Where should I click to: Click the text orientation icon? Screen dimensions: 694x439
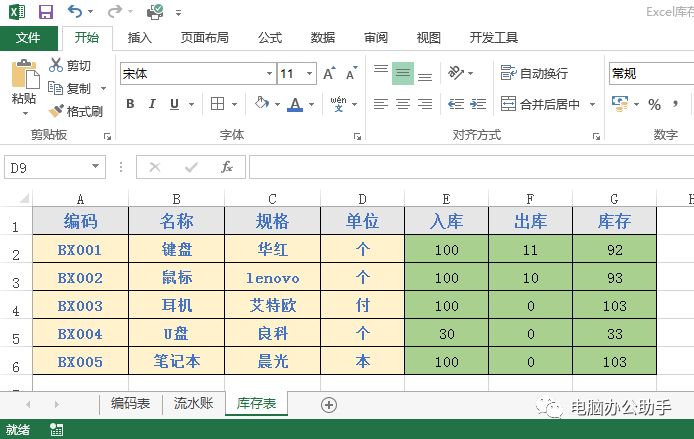tap(456, 73)
